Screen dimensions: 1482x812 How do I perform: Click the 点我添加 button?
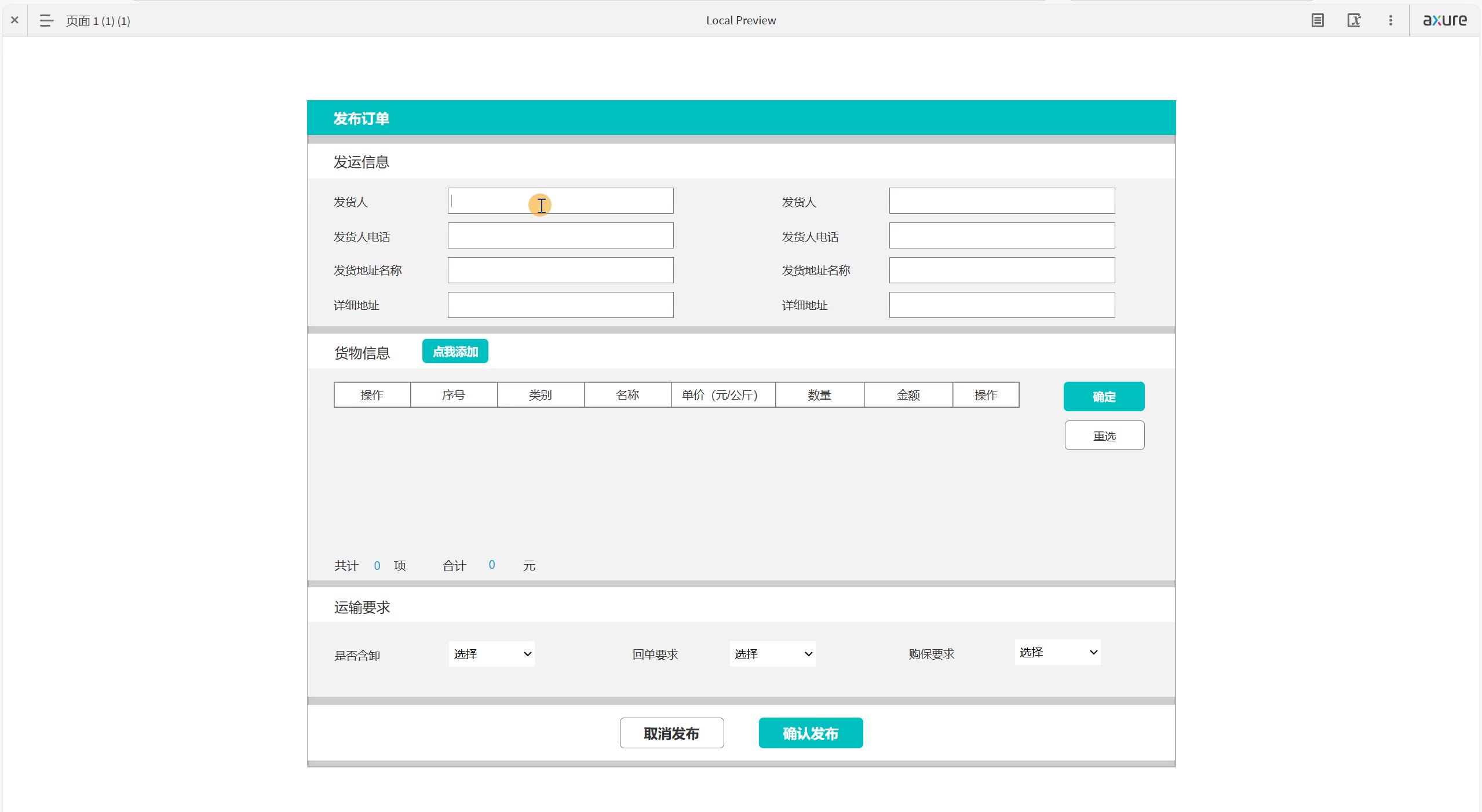455,352
